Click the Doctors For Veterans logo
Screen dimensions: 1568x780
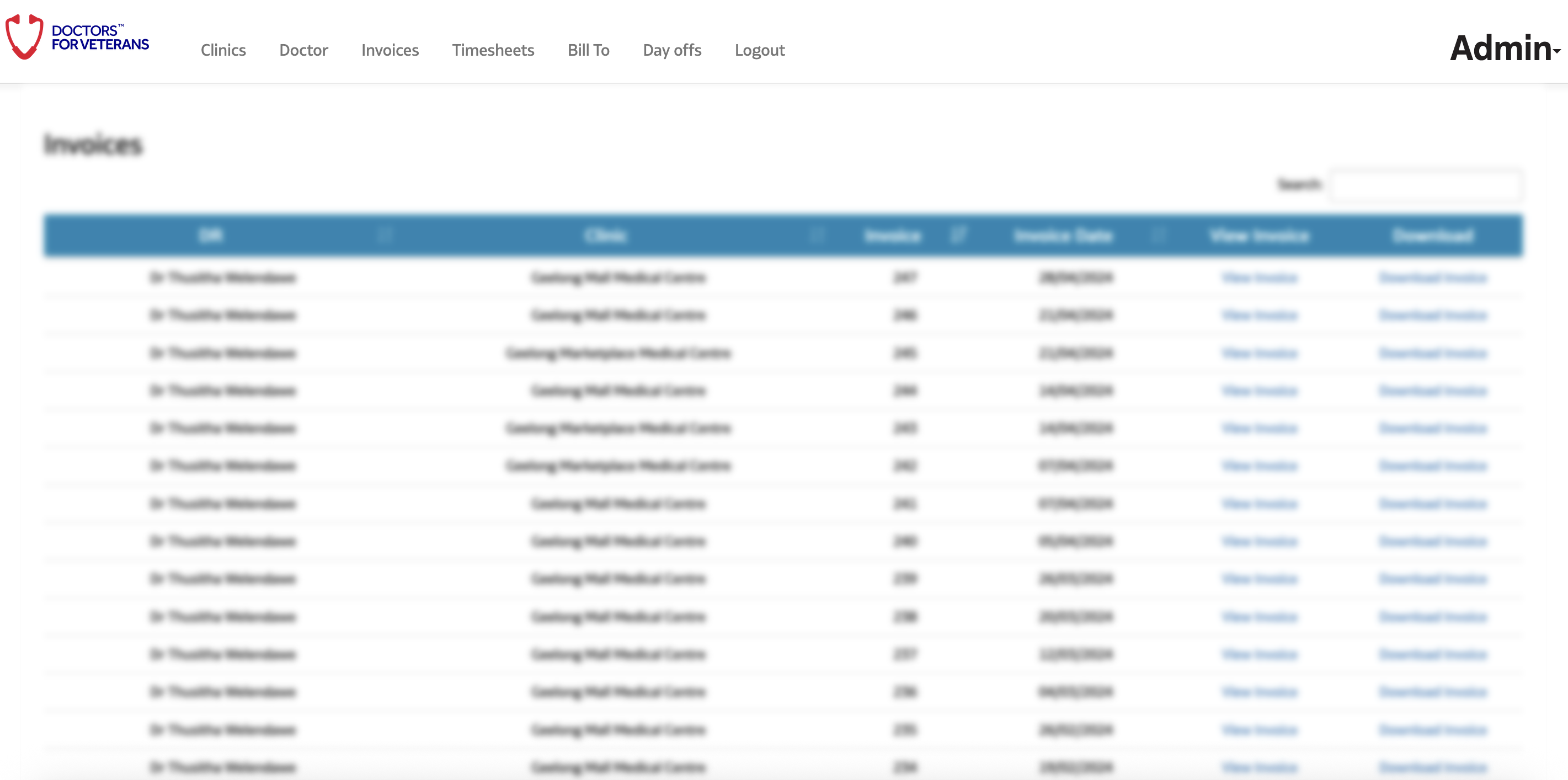[x=77, y=38]
